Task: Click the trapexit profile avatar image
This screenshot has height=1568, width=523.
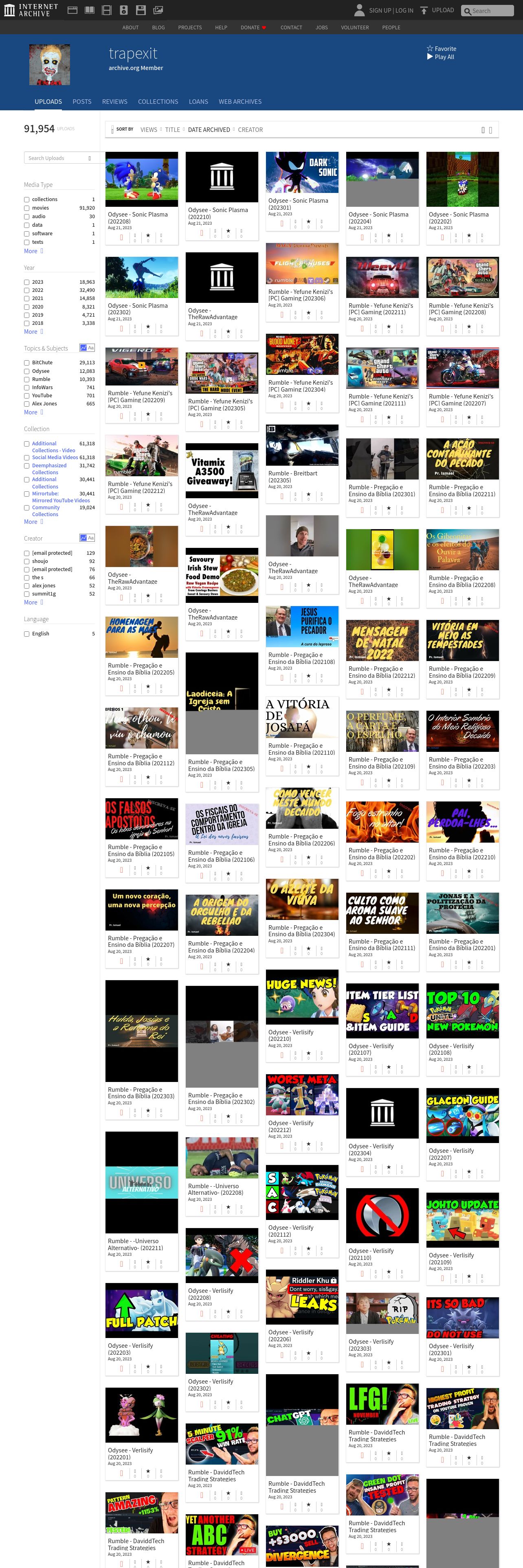Action: (50, 65)
